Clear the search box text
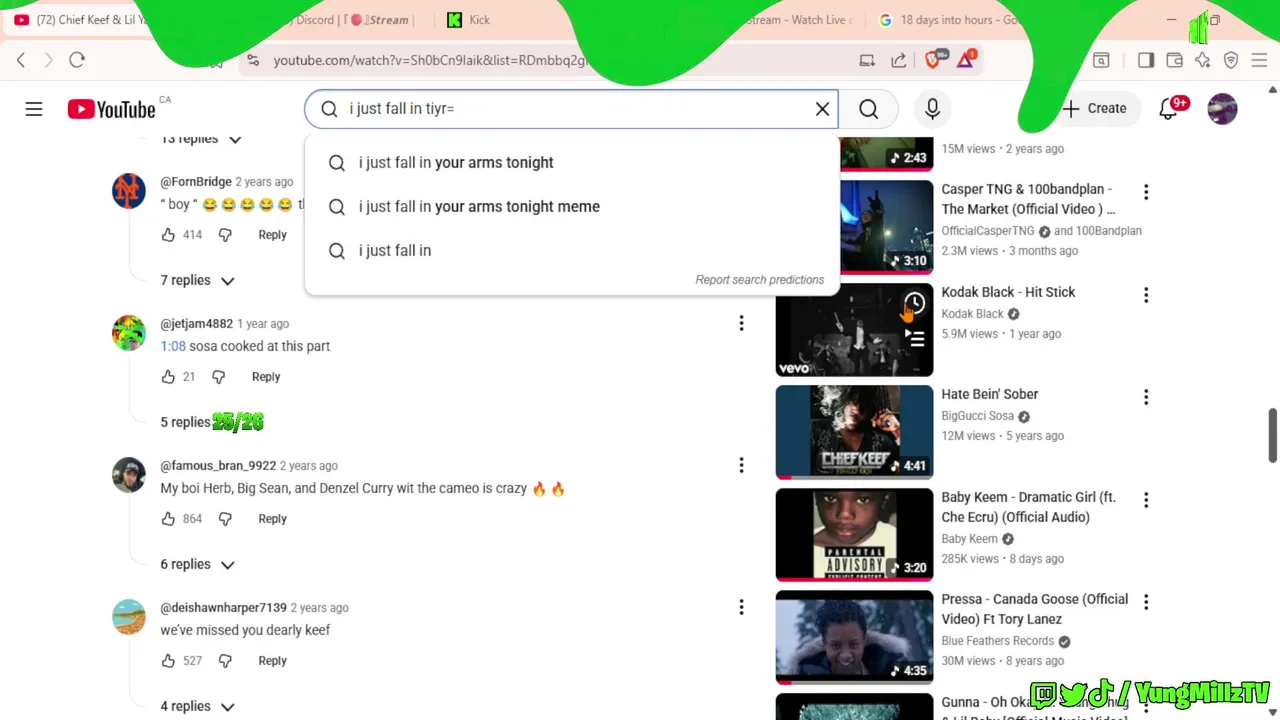1280x720 pixels. [x=822, y=109]
